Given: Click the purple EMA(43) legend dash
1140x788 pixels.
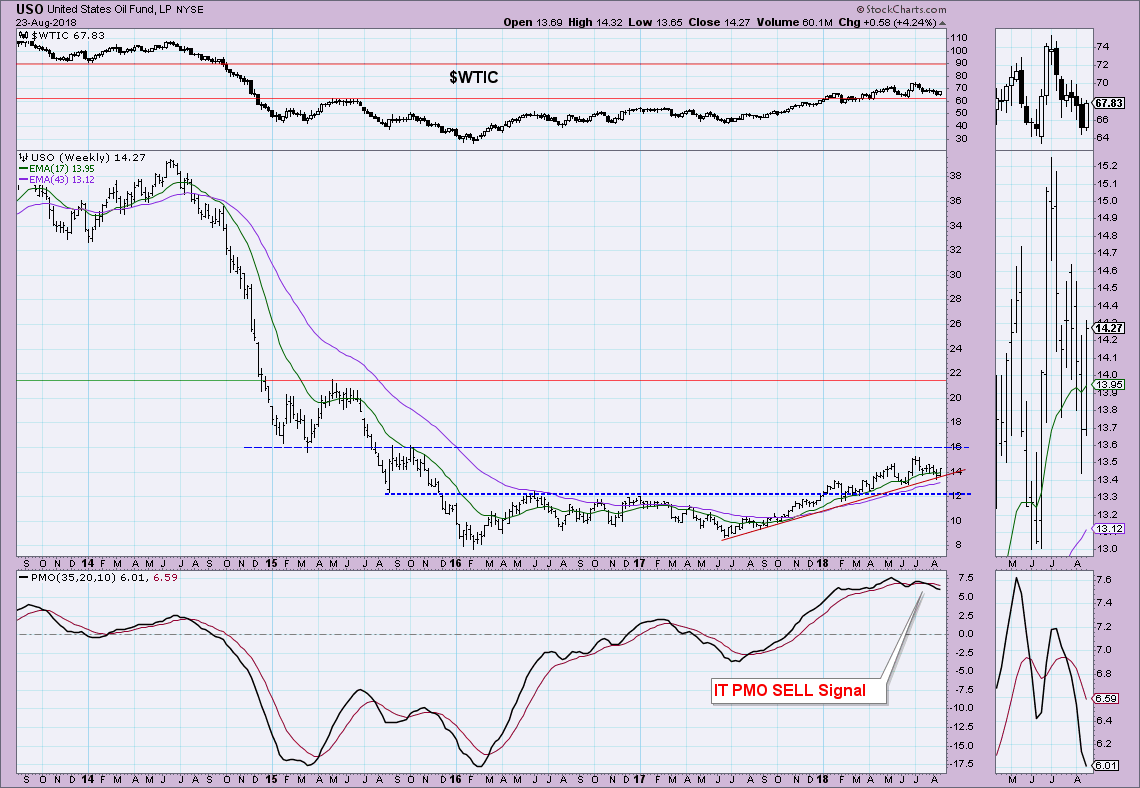Looking at the screenshot, I should [23, 180].
